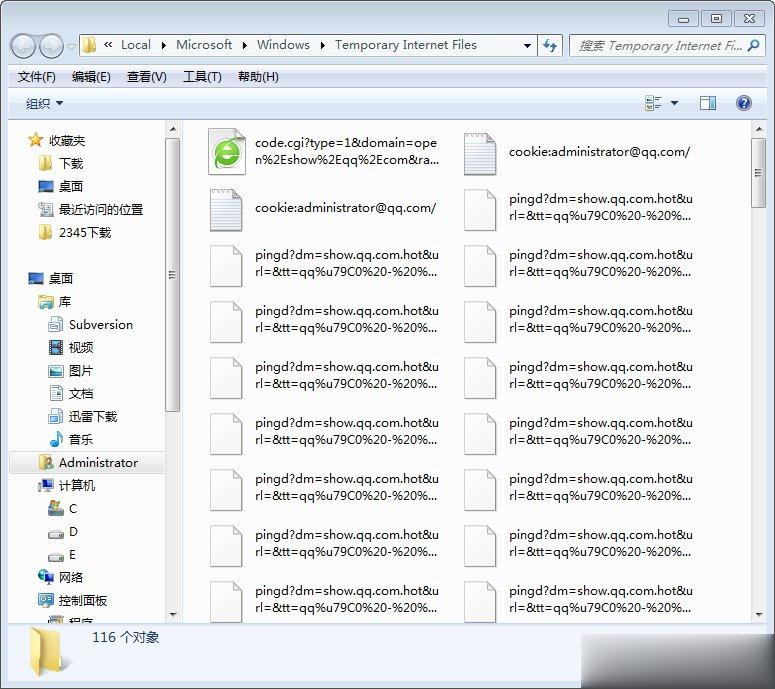
Task: Select Administrator user folder in tree
Action: [88, 463]
